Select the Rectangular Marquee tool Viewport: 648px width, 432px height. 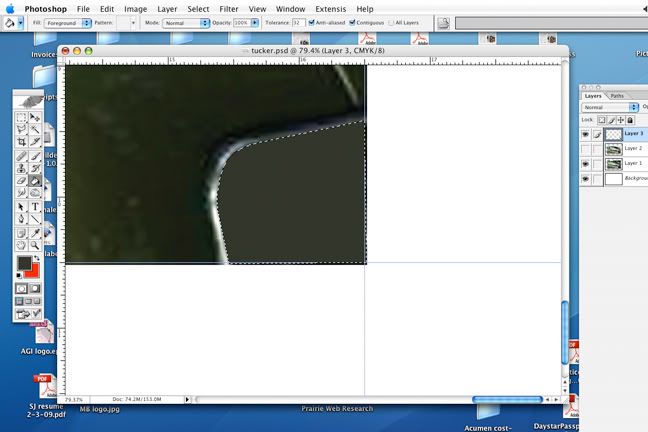click(x=21, y=118)
